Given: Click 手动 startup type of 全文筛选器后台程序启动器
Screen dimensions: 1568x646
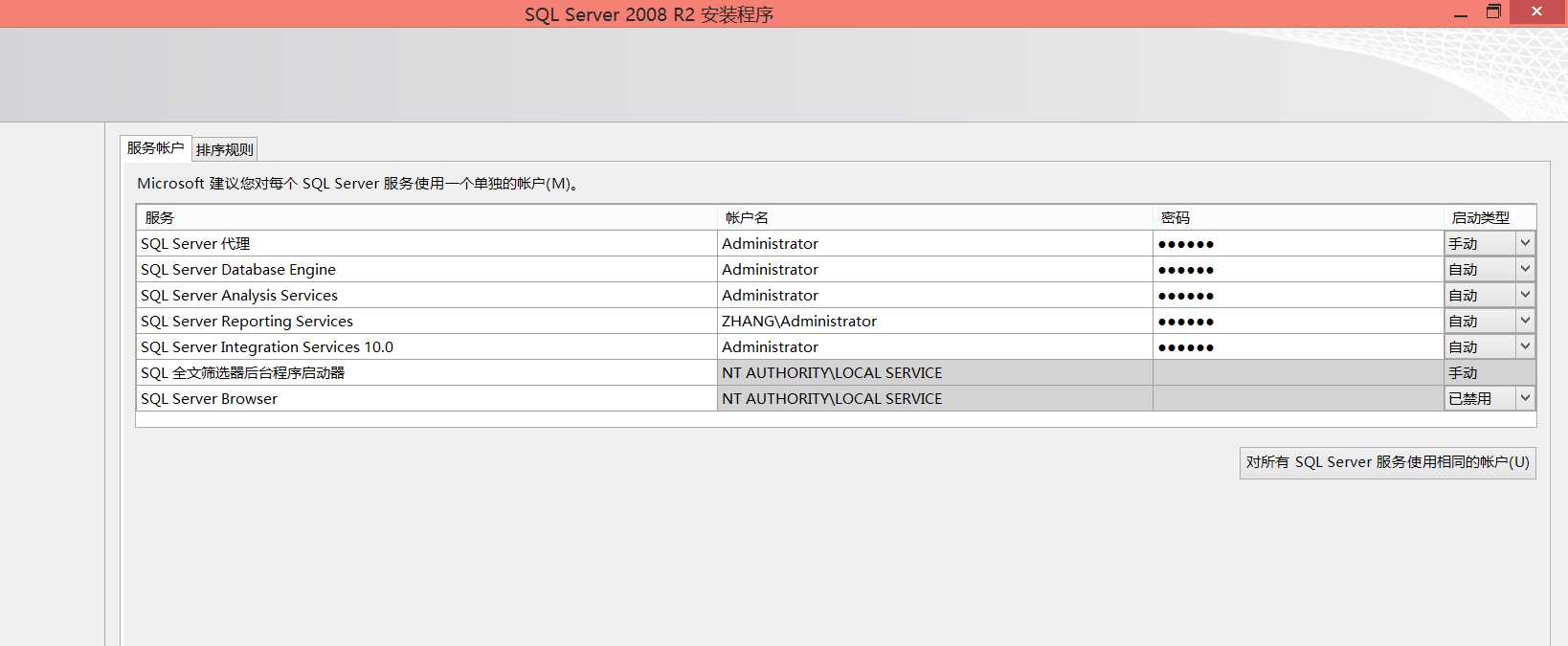Looking at the screenshot, I should coord(1490,372).
